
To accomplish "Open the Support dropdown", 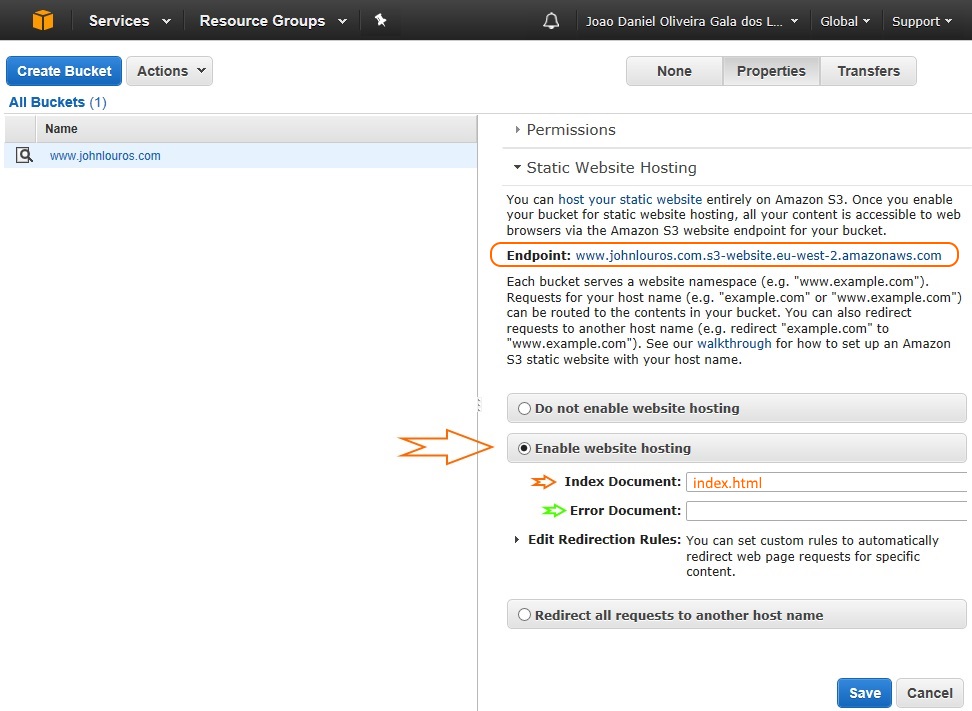I will 919,21.
